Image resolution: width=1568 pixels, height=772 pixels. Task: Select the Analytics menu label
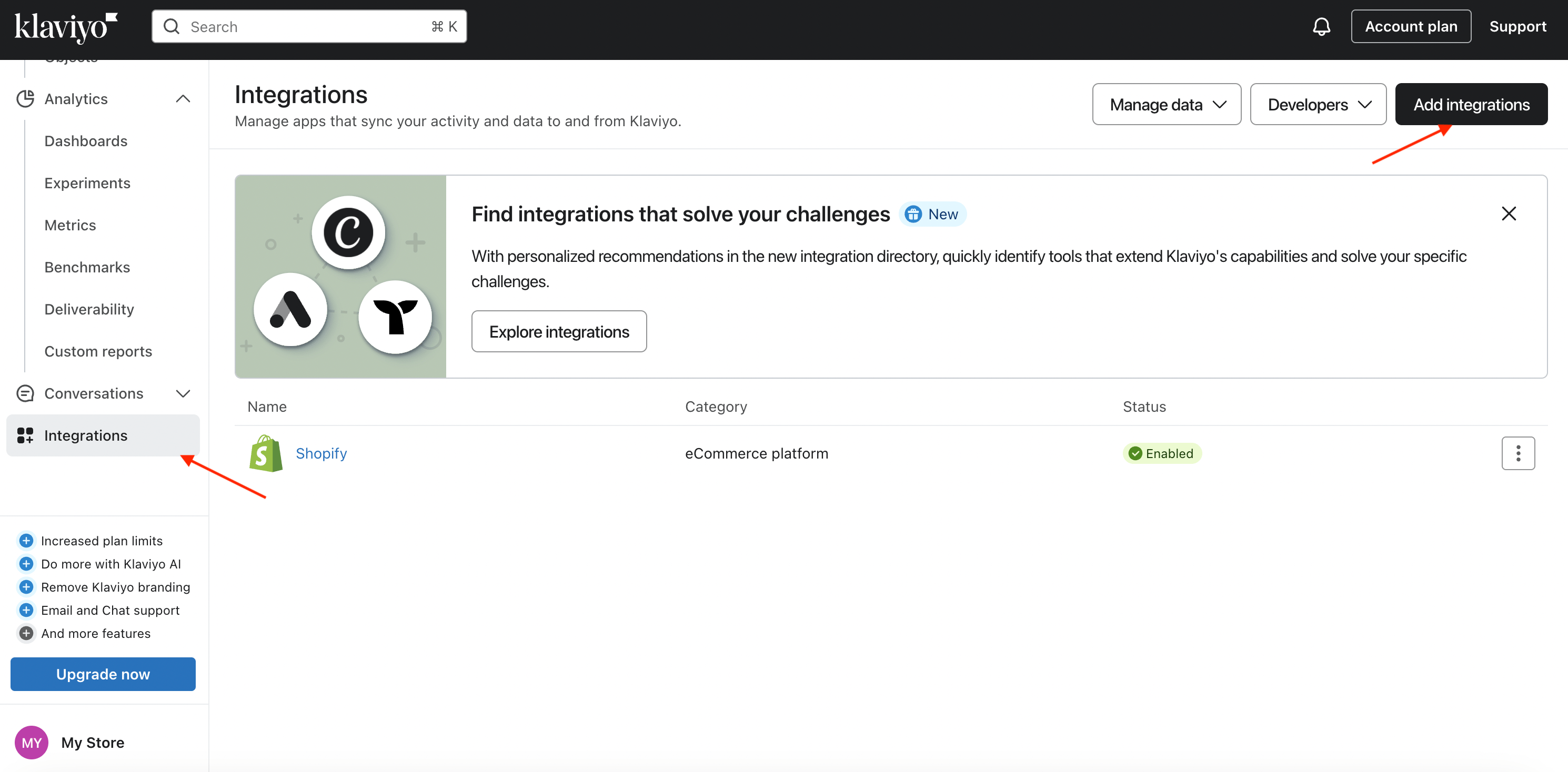tap(76, 98)
